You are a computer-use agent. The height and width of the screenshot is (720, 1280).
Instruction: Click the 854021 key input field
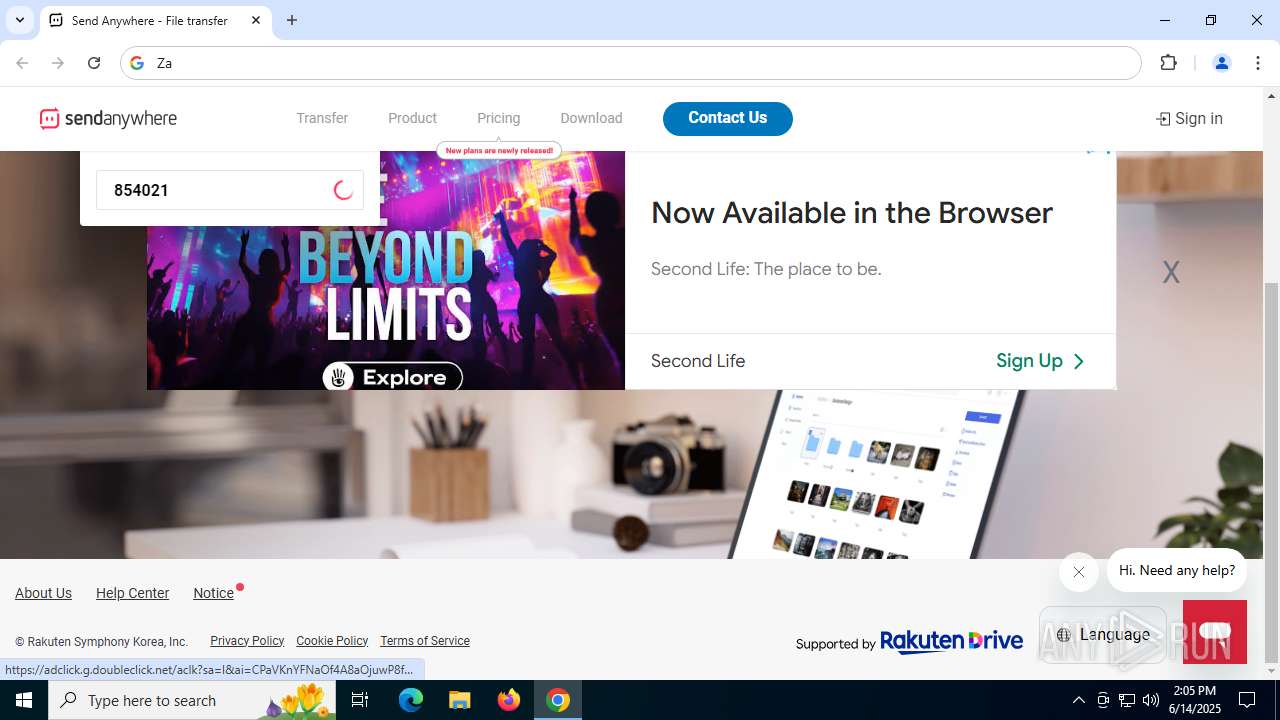[x=230, y=190]
